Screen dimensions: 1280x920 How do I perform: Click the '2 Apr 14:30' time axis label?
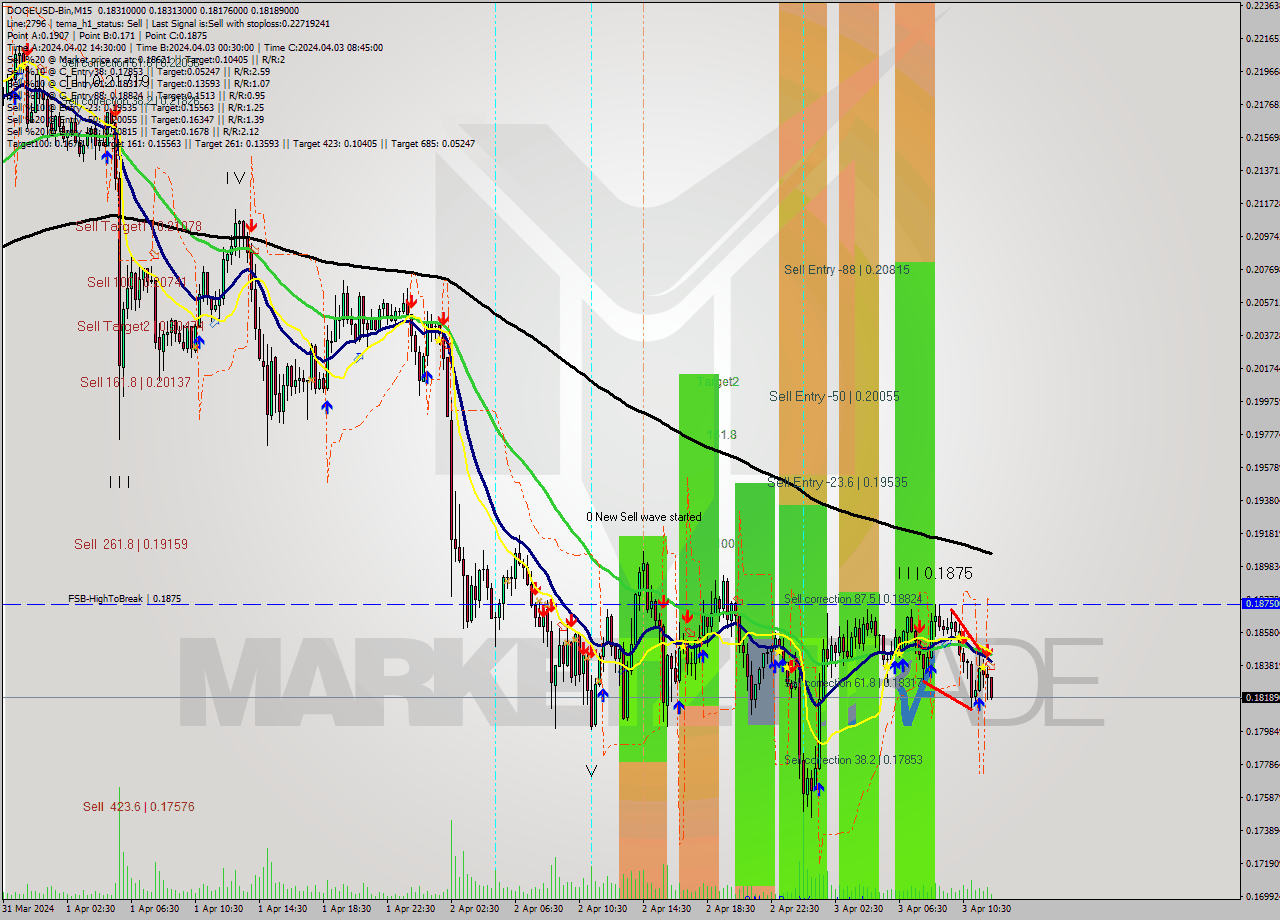point(666,909)
